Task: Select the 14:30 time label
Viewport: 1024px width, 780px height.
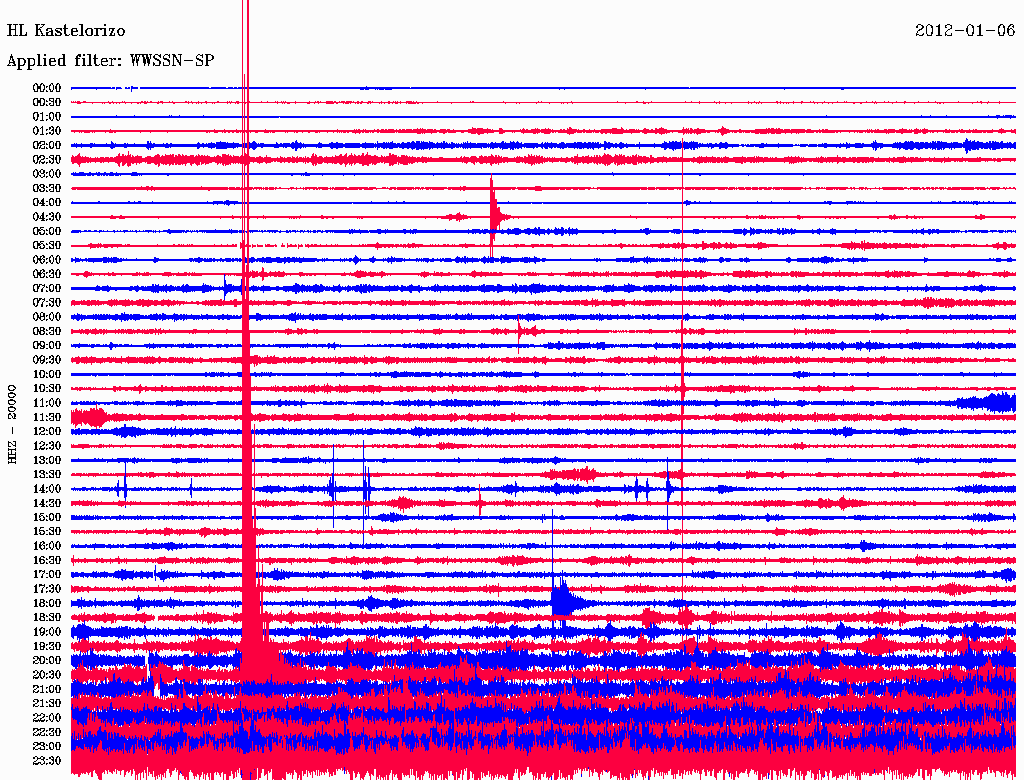Action: point(47,503)
